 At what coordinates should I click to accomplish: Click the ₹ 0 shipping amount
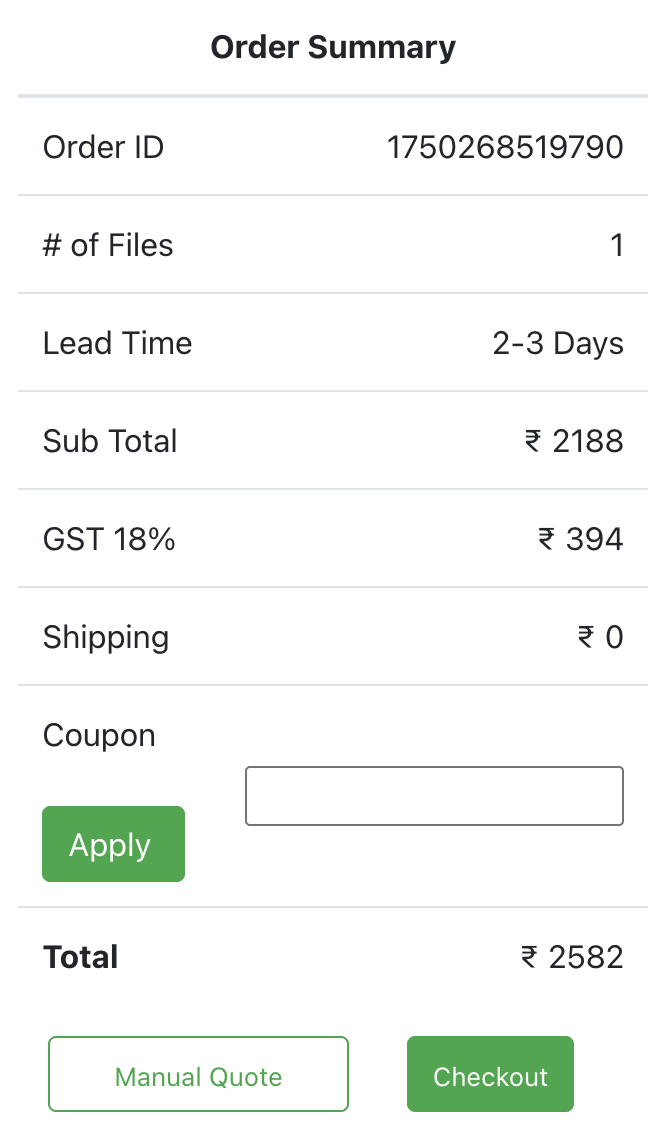click(601, 638)
